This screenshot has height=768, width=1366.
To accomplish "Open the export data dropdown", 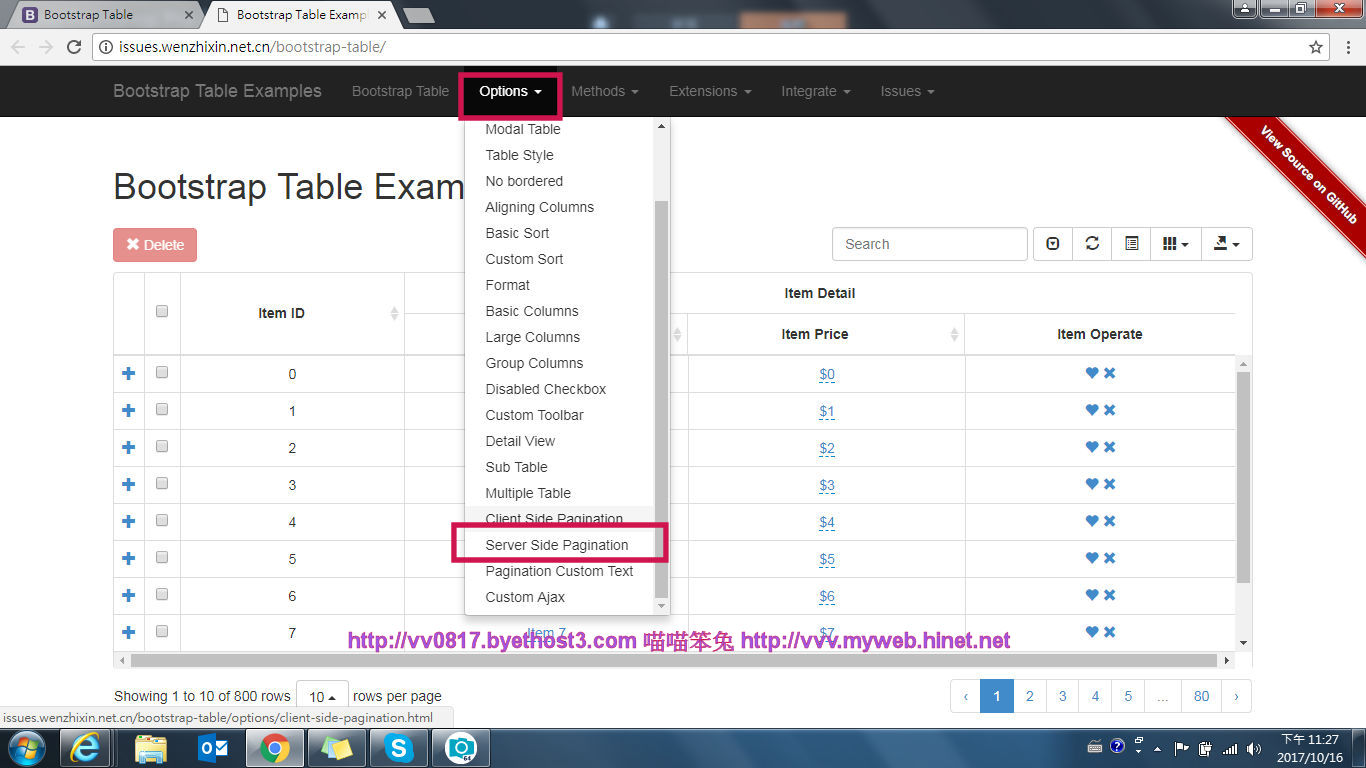I will pyautogui.click(x=1226, y=244).
